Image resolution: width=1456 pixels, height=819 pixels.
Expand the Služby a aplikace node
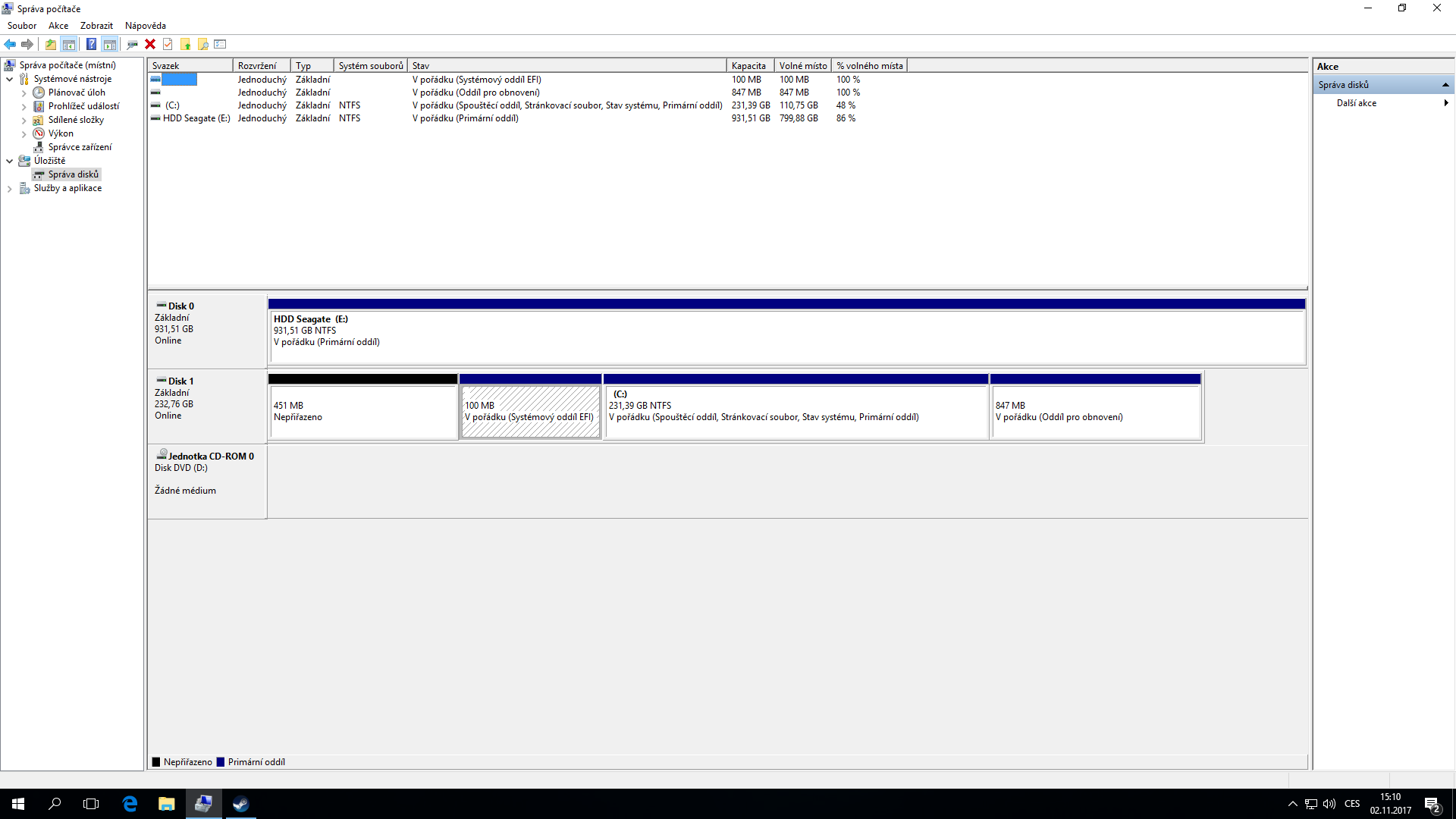click(x=9, y=189)
